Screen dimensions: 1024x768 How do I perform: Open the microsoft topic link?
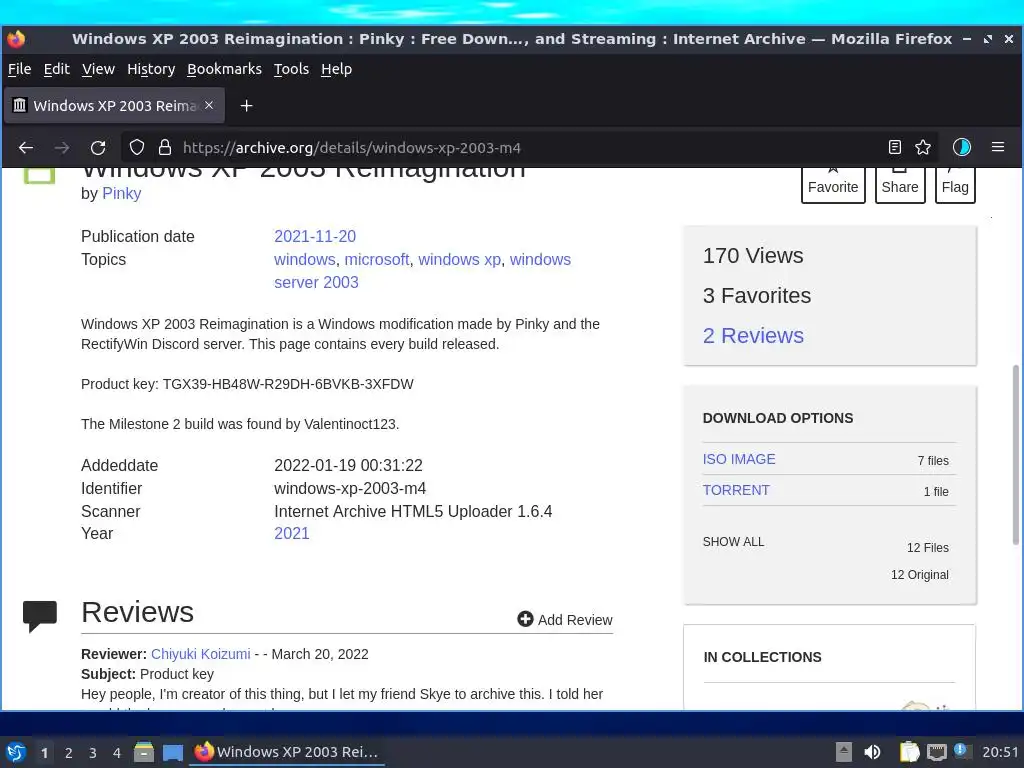(377, 259)
